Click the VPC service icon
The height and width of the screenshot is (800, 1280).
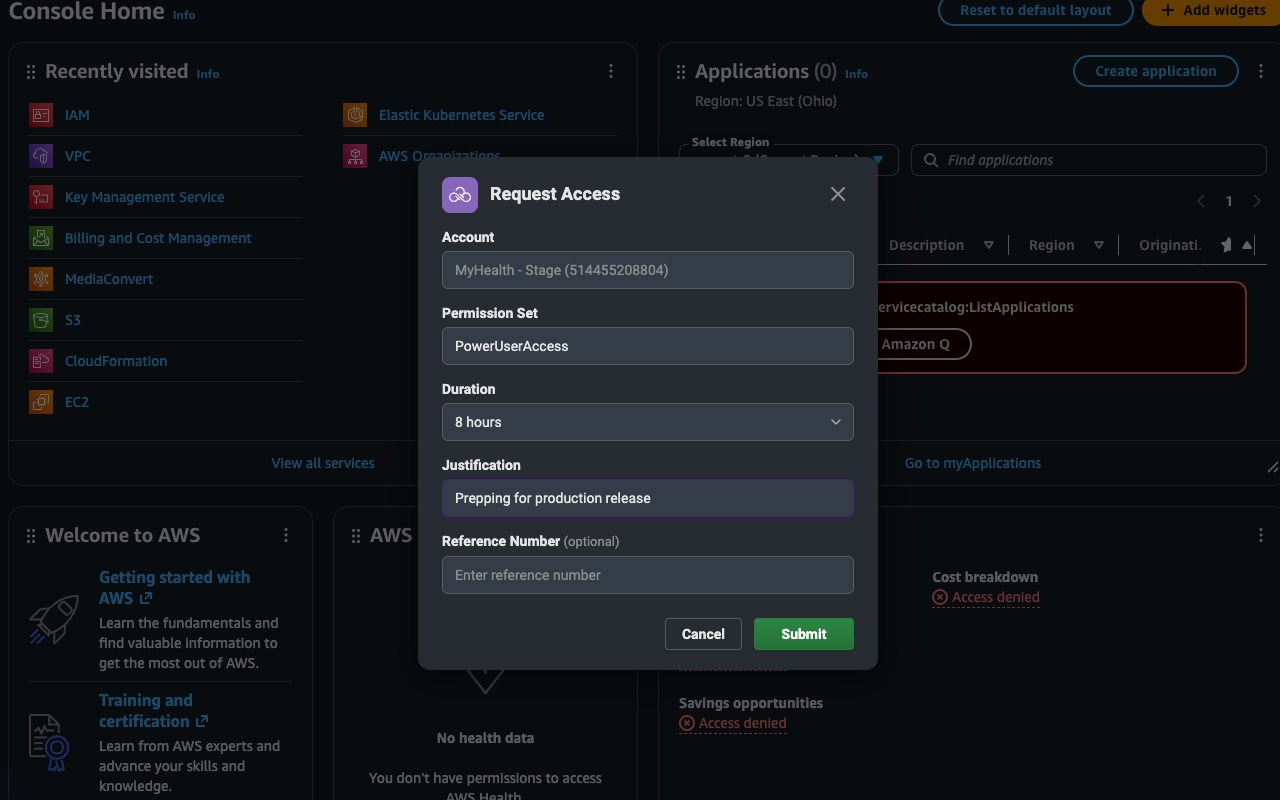click(41, 156)
